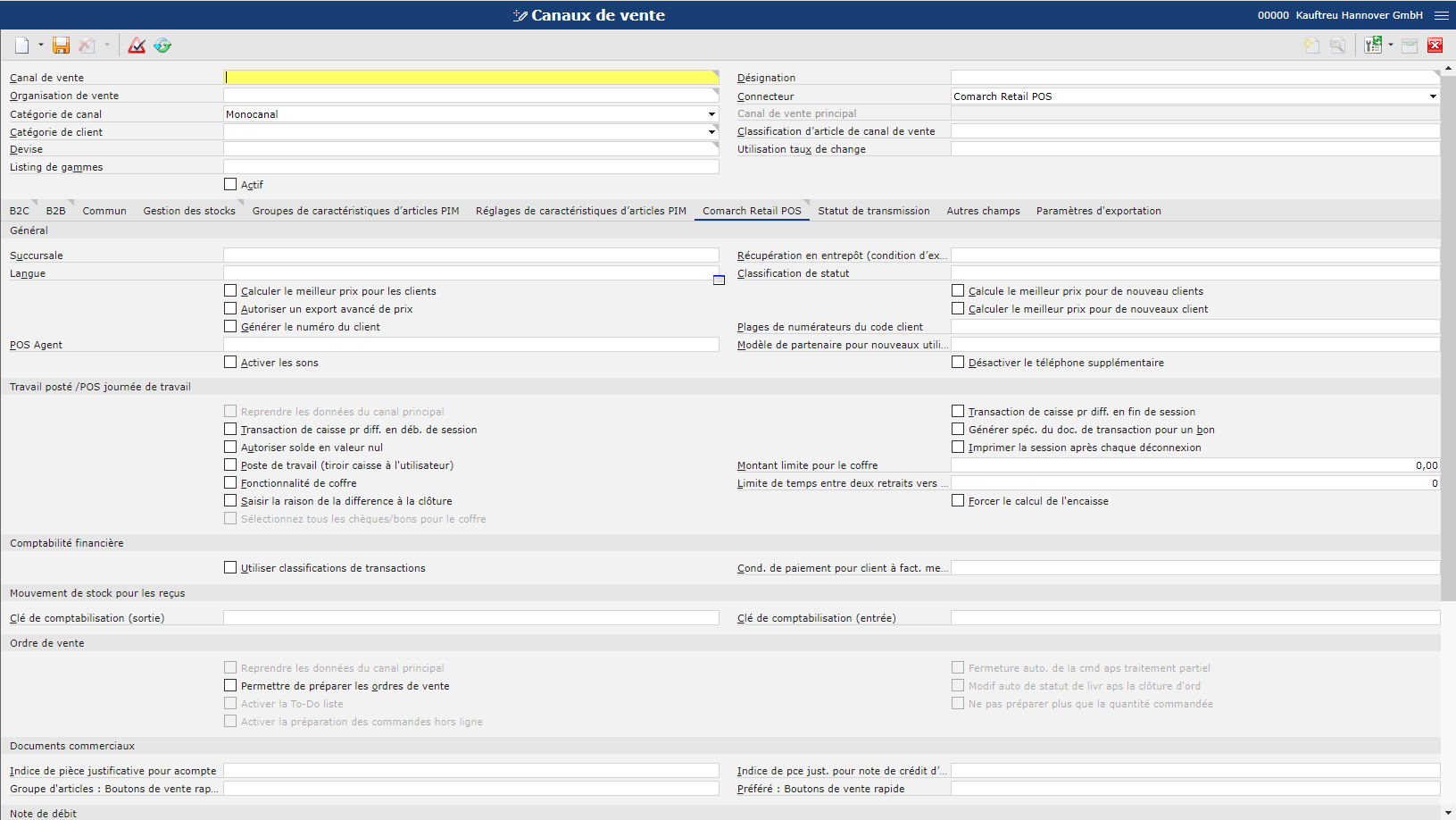Click the Organisation de vente input field
Screen dimensions: 1456x820
[471, 96]
